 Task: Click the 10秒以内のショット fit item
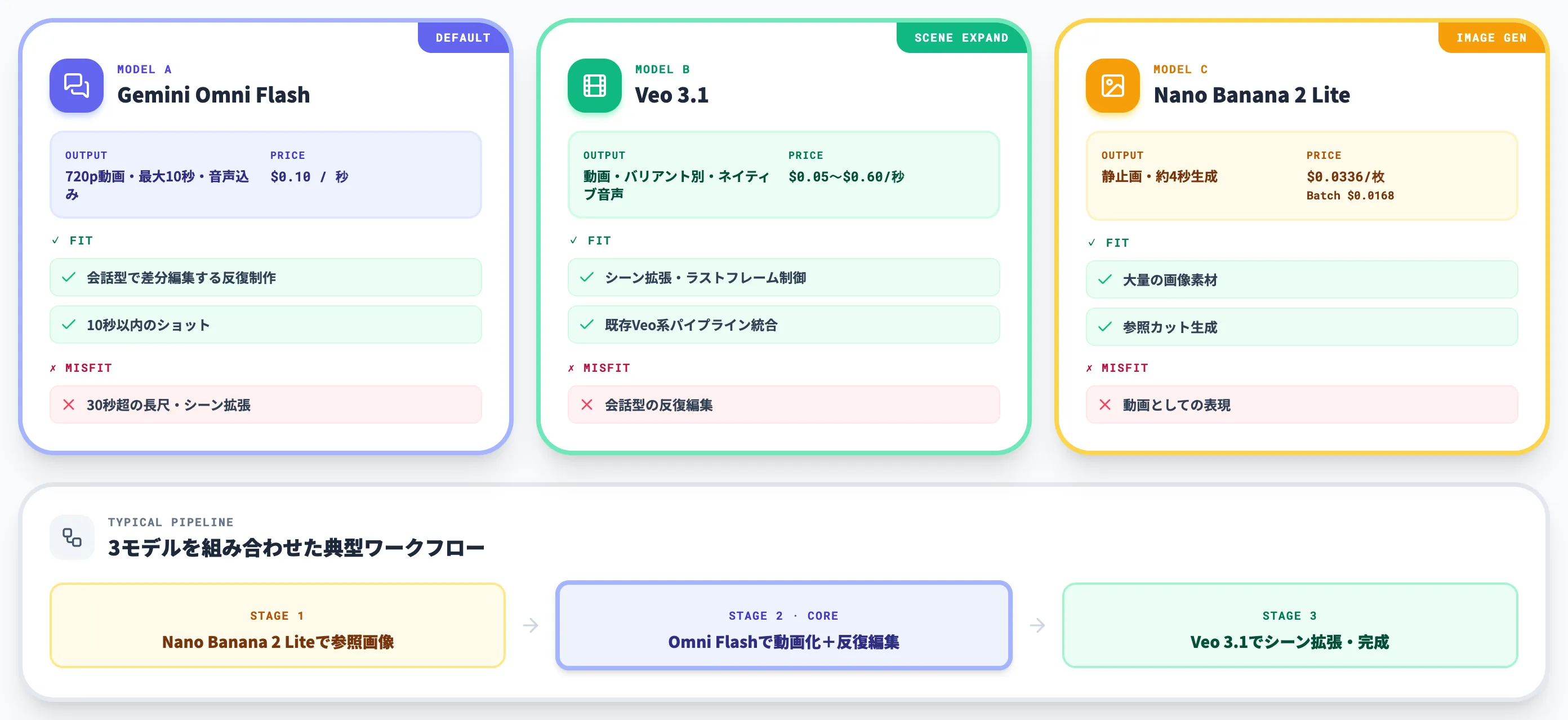tap(265, 325)
